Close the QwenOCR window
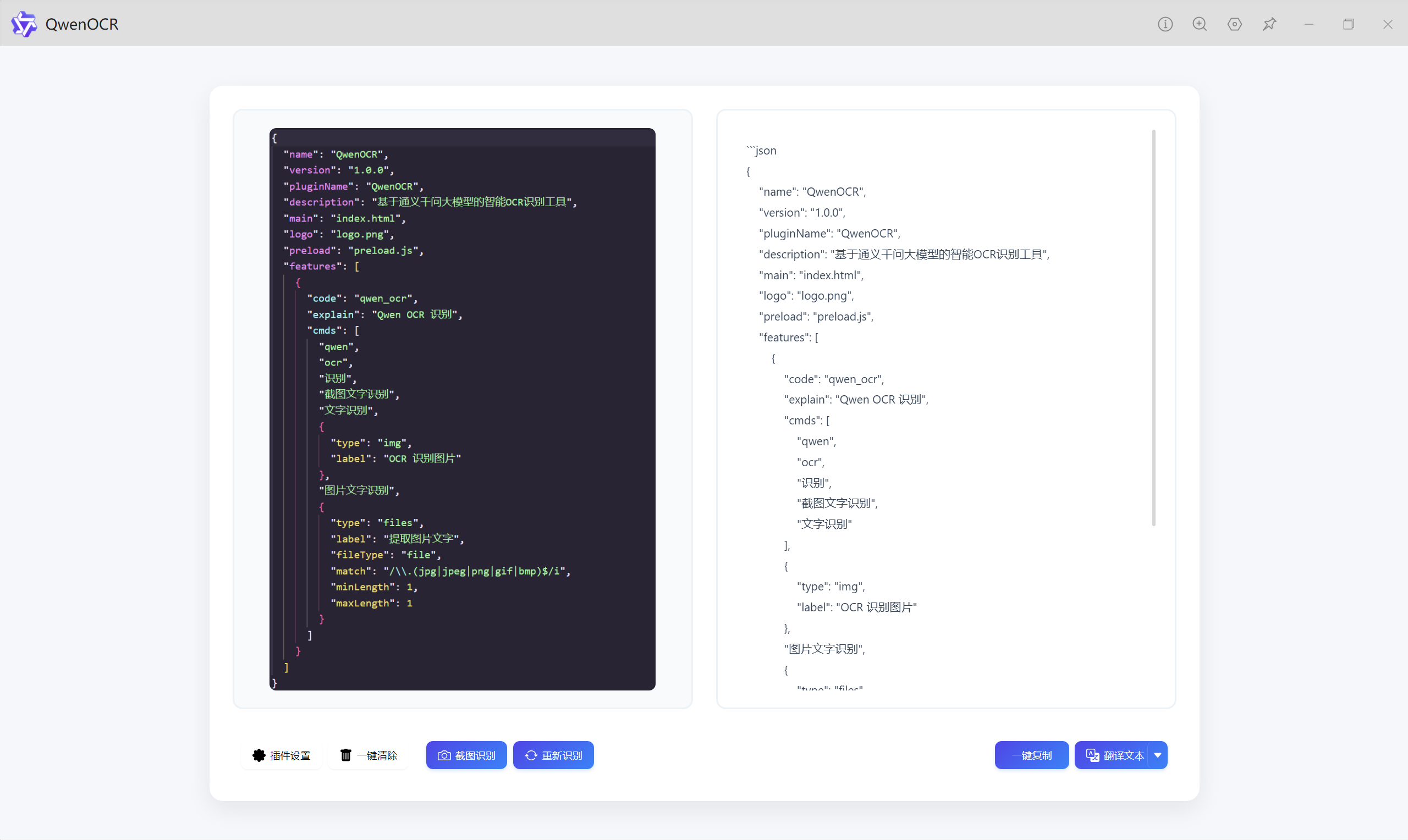This screenshot has height=840, width=1408. (x=1388, y=24)
